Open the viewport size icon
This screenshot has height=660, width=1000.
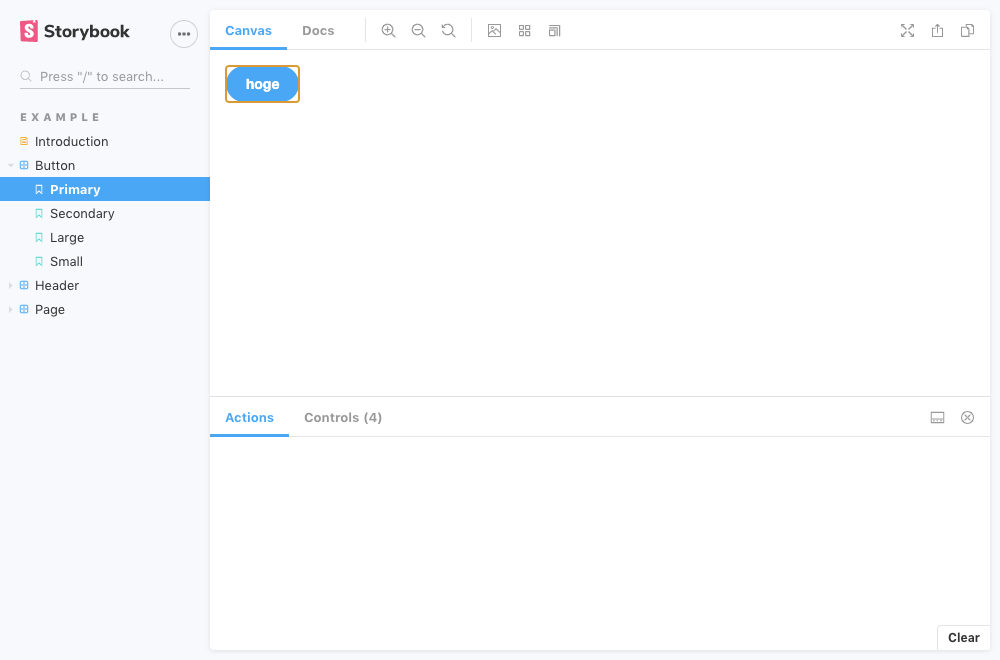tap(554, 31)
